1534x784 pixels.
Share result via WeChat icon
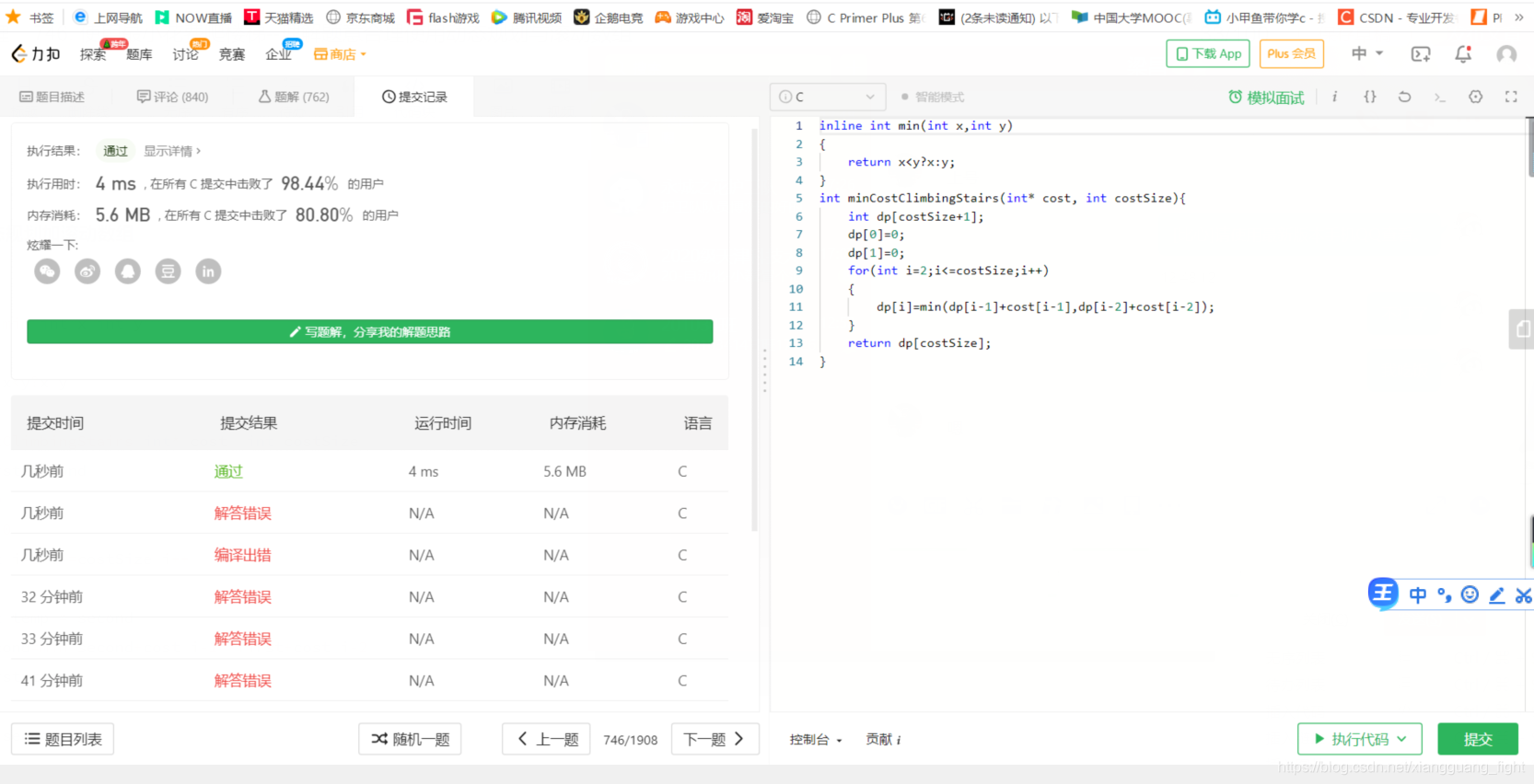coord(47,271)
